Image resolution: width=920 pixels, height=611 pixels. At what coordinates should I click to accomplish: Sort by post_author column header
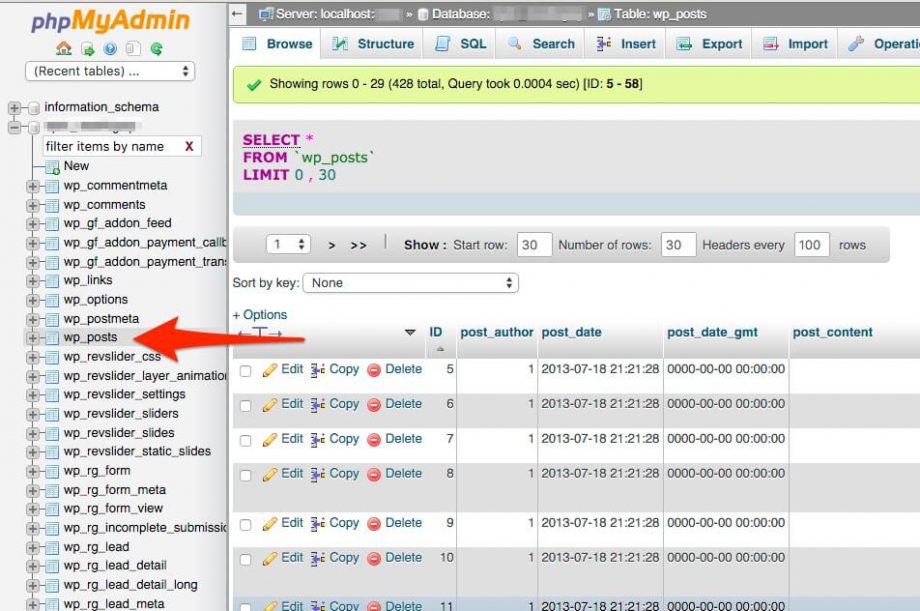click(x=496, y=332)
